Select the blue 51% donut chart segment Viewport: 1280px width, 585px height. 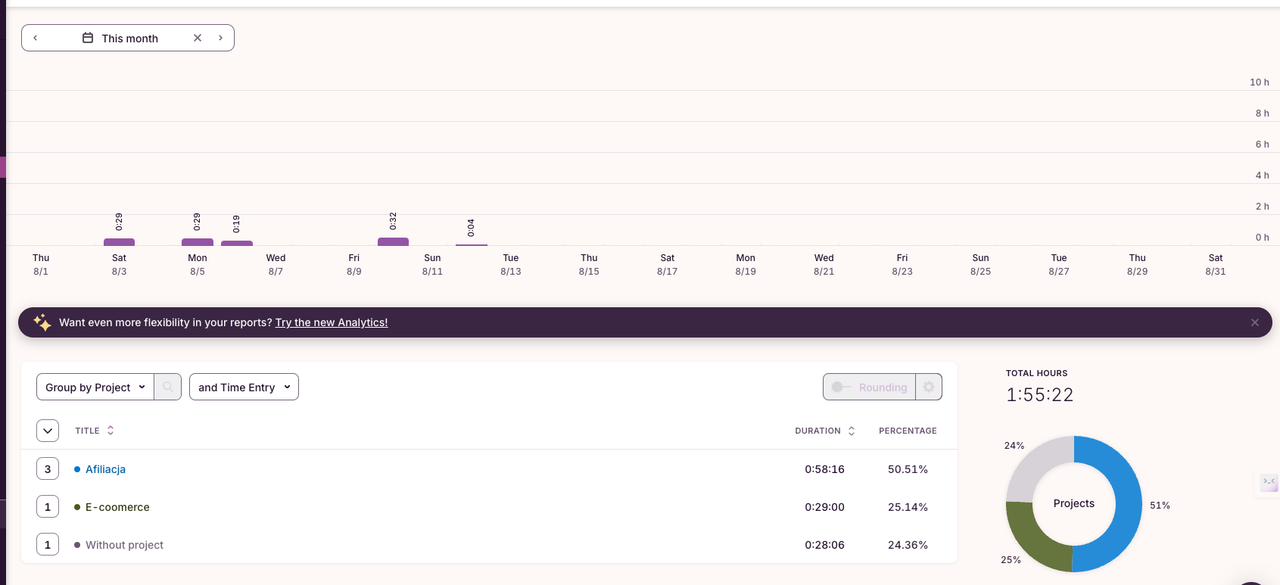pyautogui.click(x=1128, y=503)
